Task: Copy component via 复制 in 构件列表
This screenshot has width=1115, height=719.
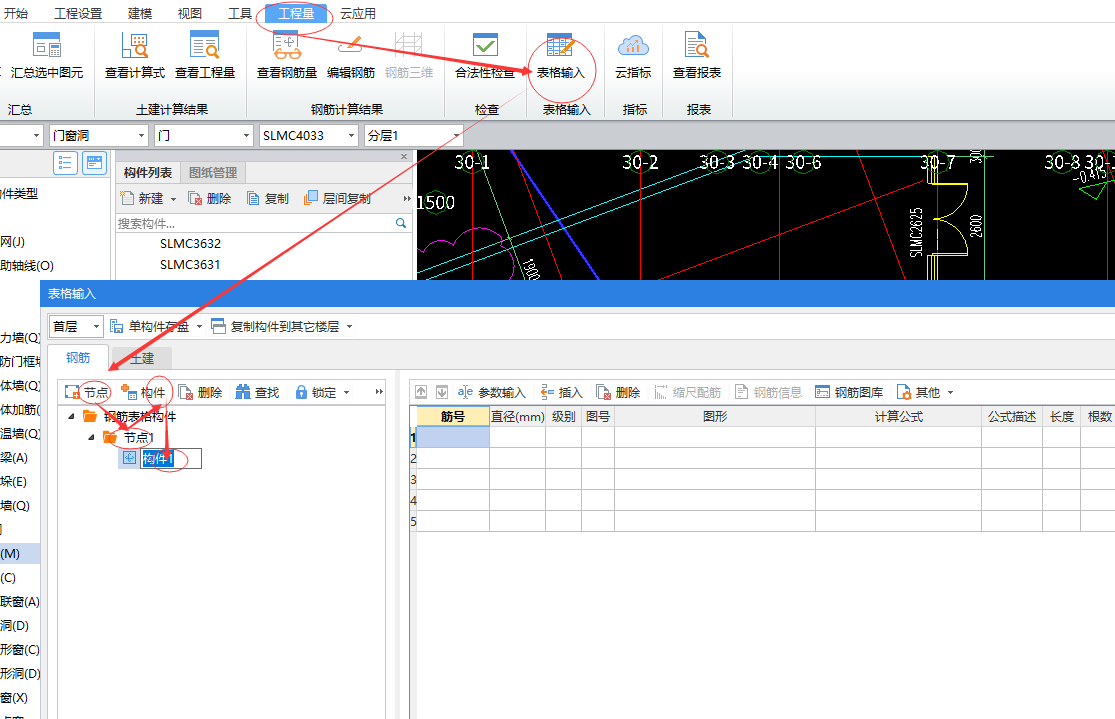Action: click(268, 198)
